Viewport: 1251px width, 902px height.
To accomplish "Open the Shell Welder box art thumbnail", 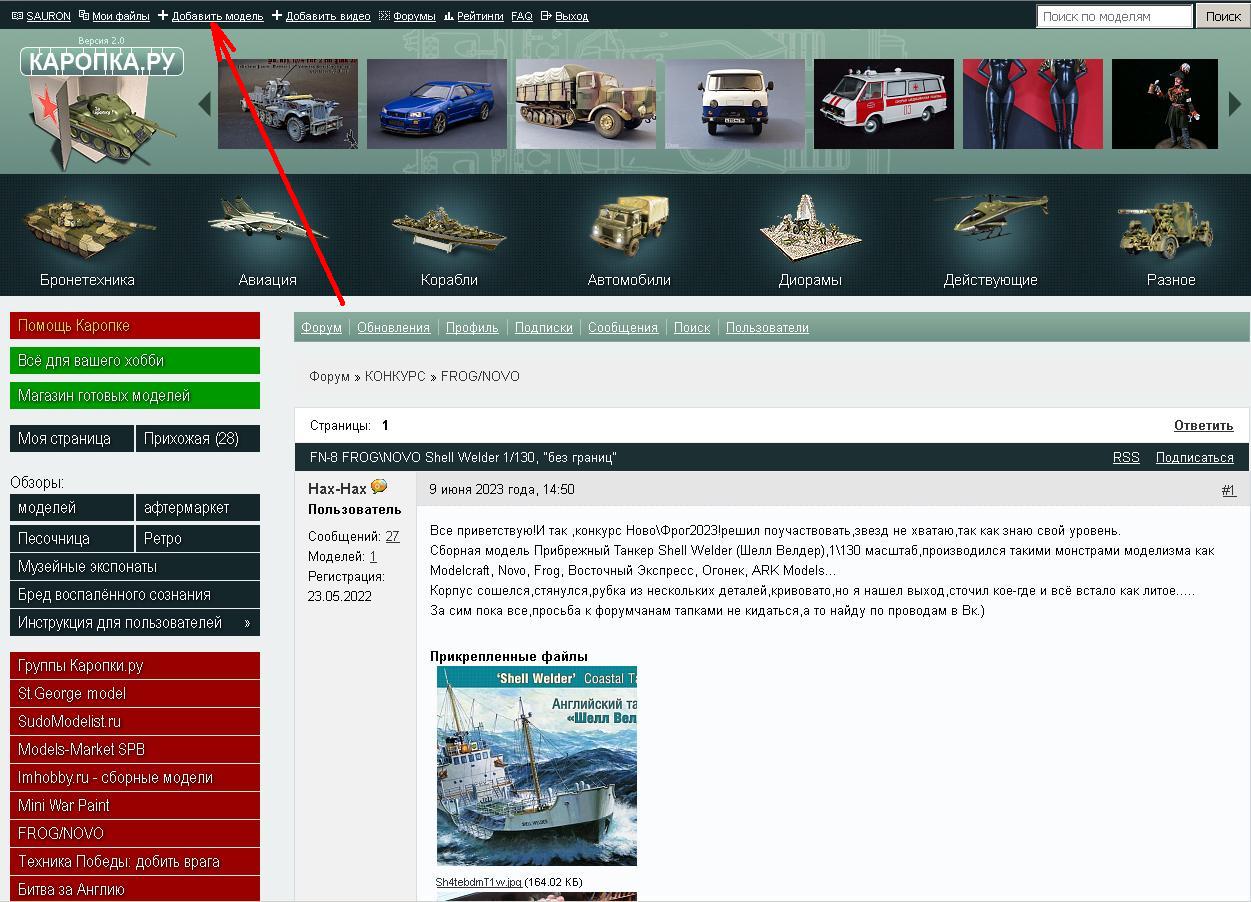I will [x=536, y=766].
